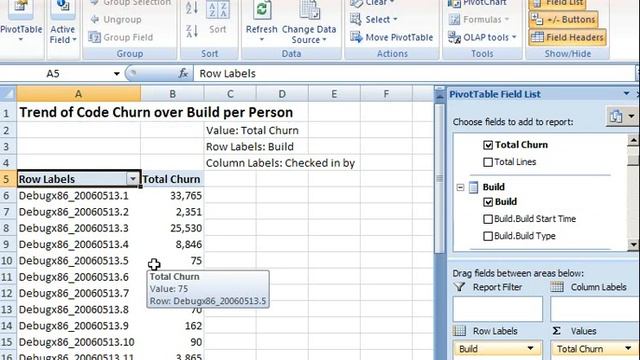Screen dimensions: 640x360
Task: Click the formula bar containing Row Labels
Action: [x=413, y=73]
